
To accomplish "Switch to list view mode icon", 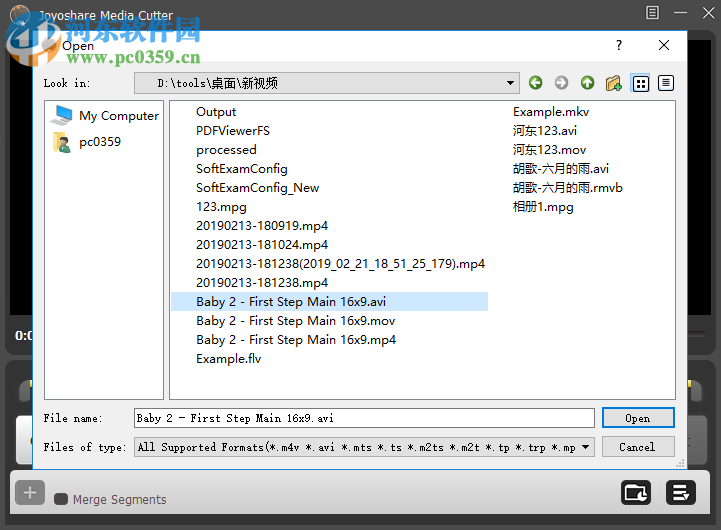I will pos(641,83).
